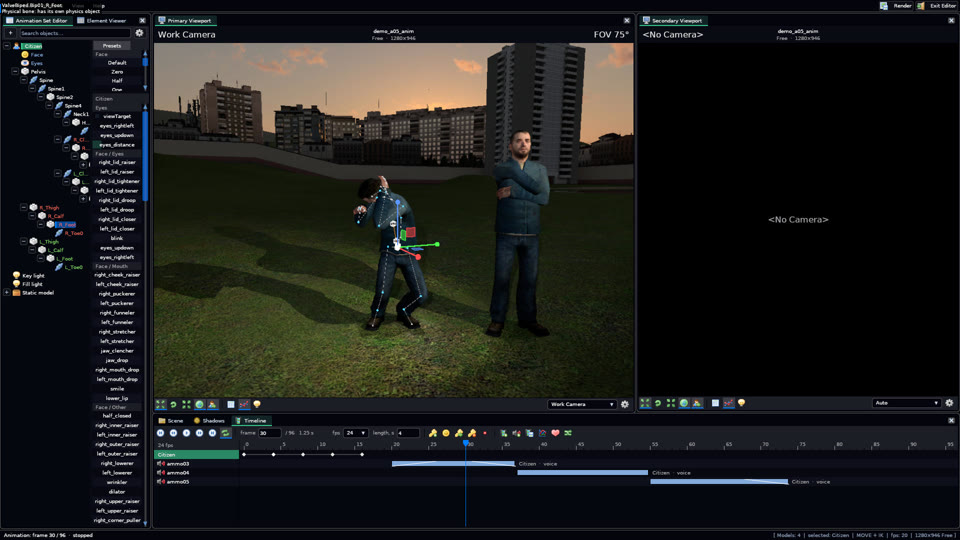Click the ammo04 audio clip bar
960x540 pixels.
[582, 473]
